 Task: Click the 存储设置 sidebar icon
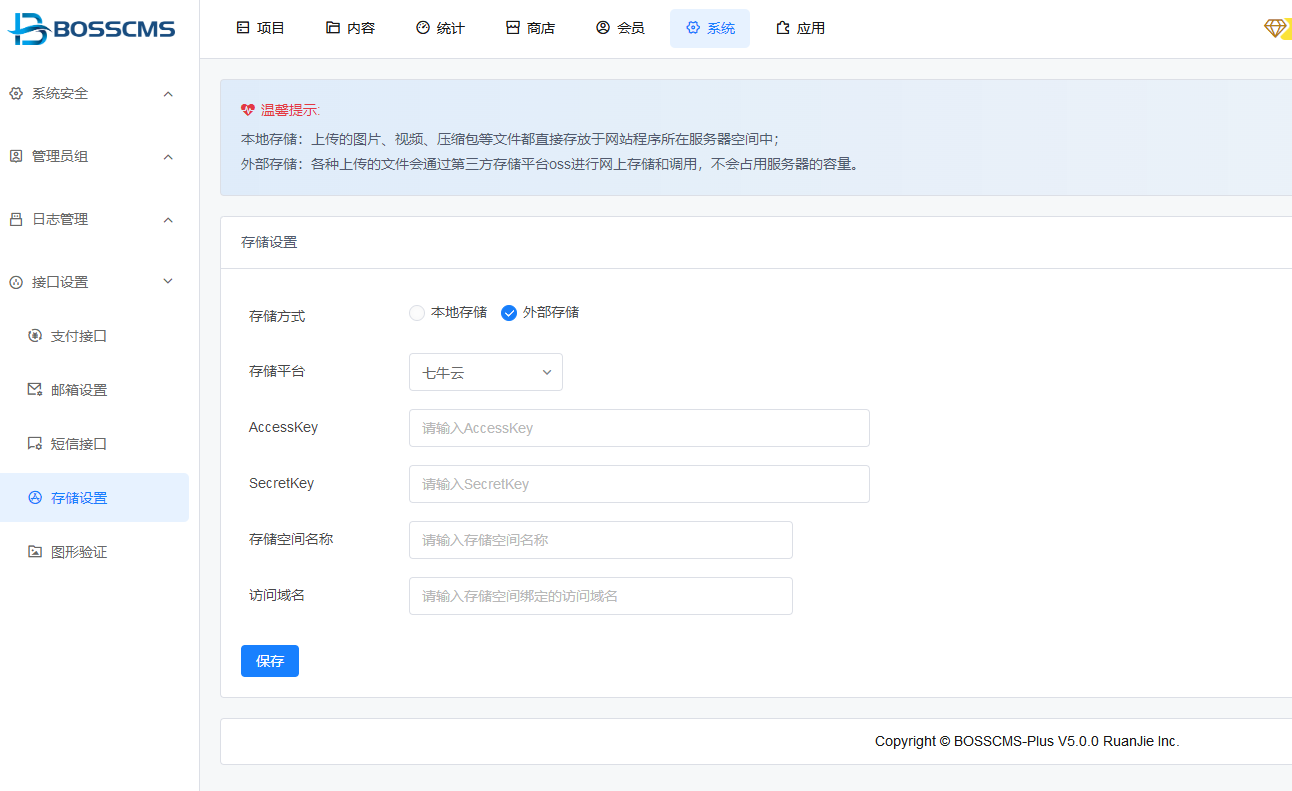pyautogui.click(x=35, y=498)
